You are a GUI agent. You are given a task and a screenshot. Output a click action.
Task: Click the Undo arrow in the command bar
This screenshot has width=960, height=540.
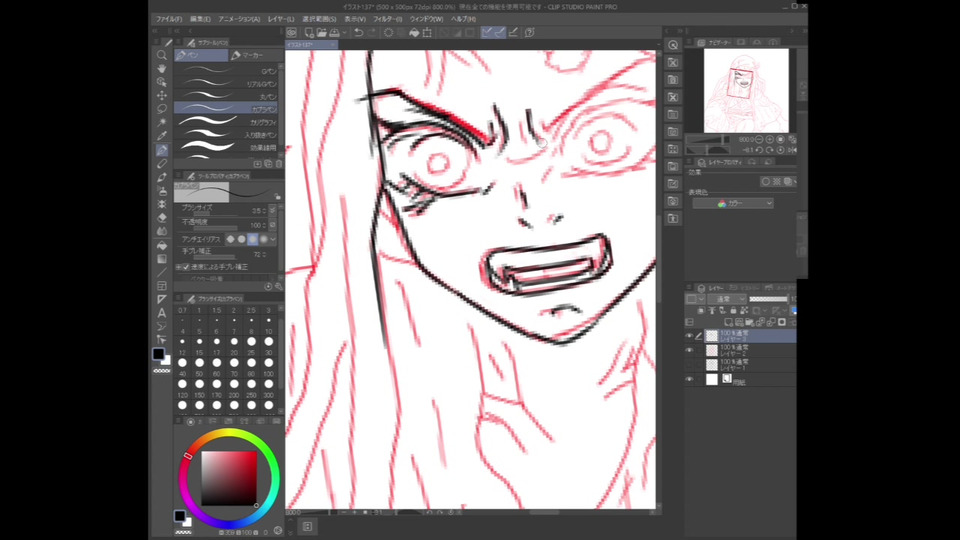(359, 32)
